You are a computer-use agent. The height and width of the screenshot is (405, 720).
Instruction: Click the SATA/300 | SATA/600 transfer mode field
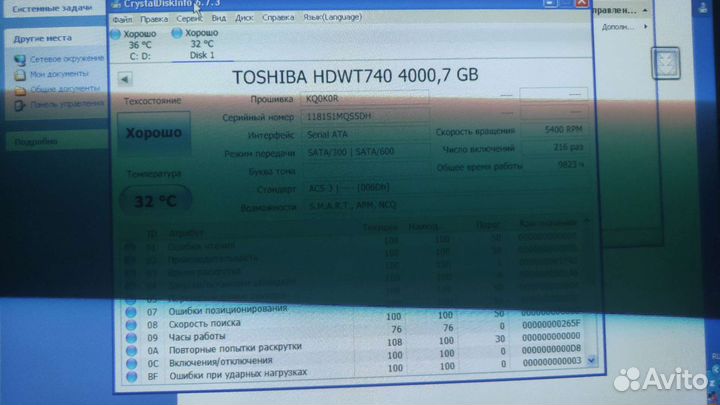(365, 152)
